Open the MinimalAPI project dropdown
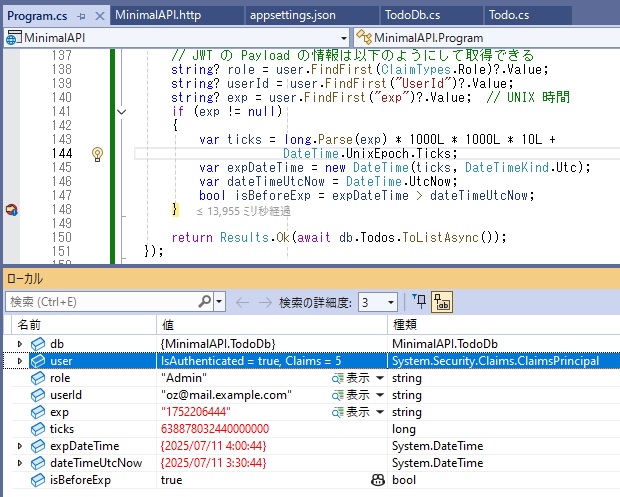 pyautogui.click(x=344, y=38)
